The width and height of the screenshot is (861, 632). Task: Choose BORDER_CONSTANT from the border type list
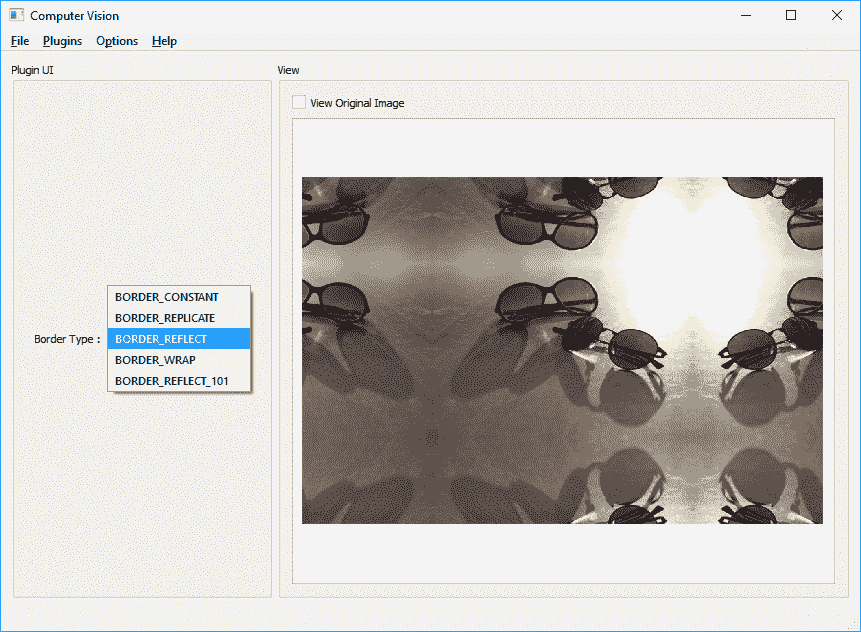coord(167,297)
